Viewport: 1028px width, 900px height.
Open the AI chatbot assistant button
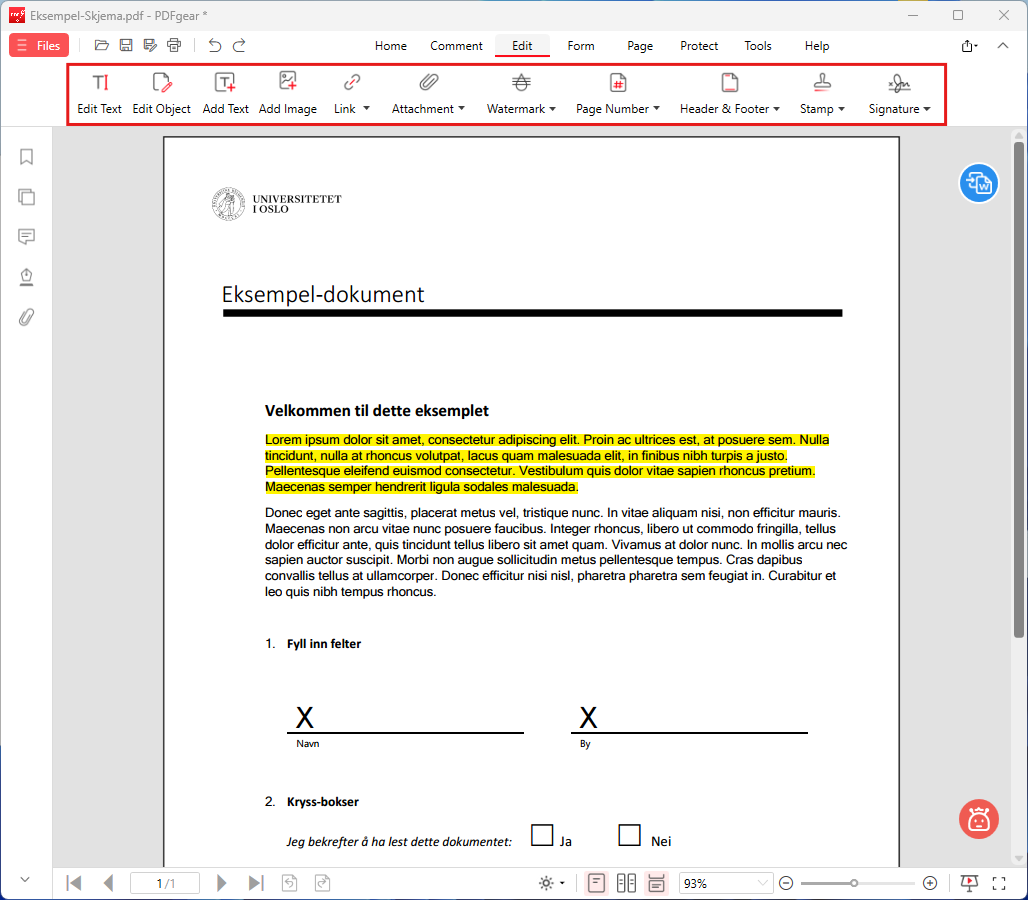click(x=978, y=819)
